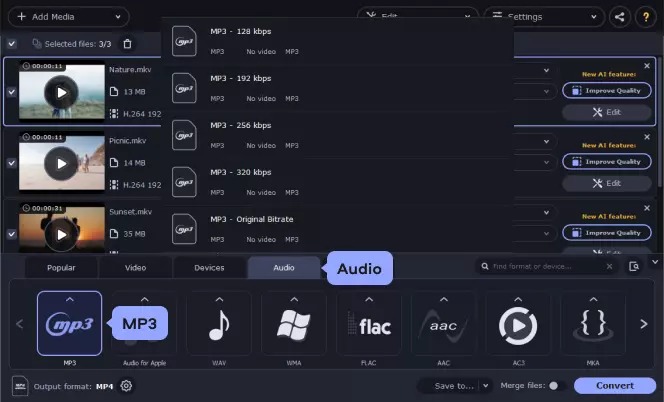Choose MP3 - 256 kbps preset
This screenshot has width=664, height=402.
tap(338, 135)
